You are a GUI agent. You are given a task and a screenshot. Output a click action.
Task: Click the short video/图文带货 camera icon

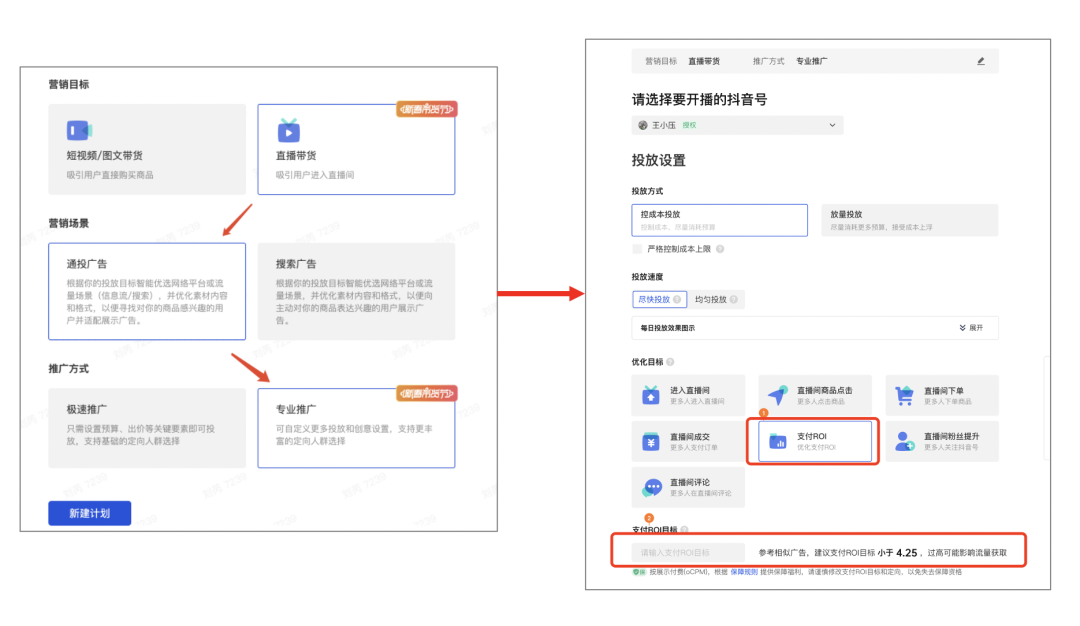79,130
